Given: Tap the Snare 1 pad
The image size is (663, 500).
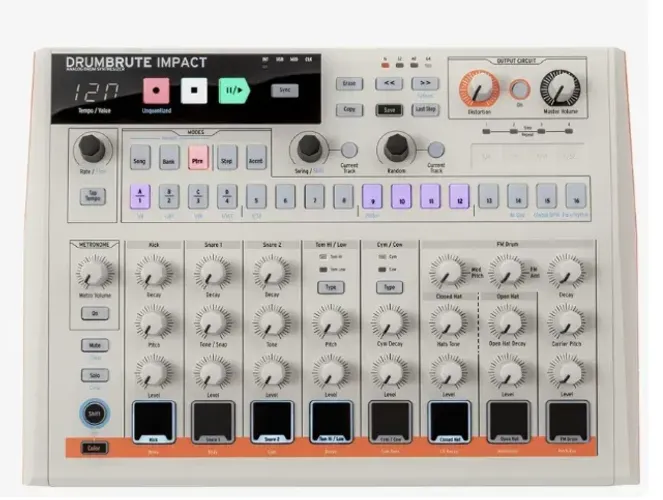Looking at the screenshot, I should coord(213,421).
